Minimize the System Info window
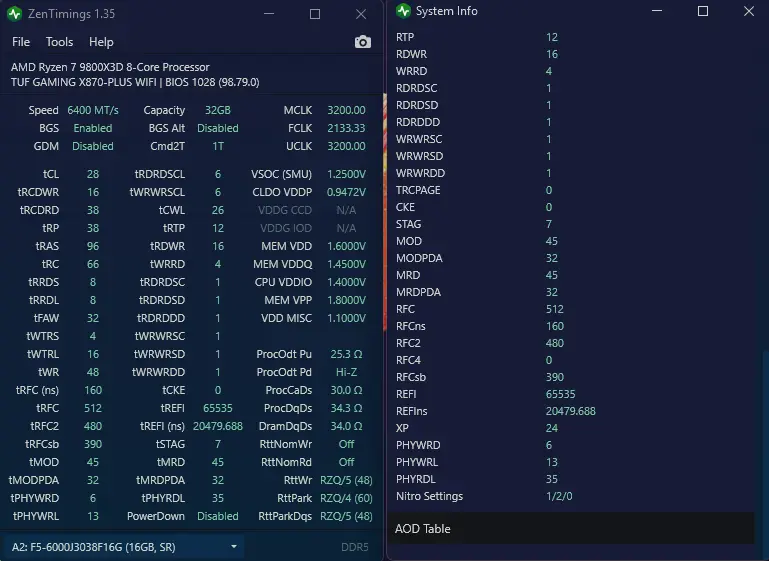The image size is (769, 561). click(657, 11)
